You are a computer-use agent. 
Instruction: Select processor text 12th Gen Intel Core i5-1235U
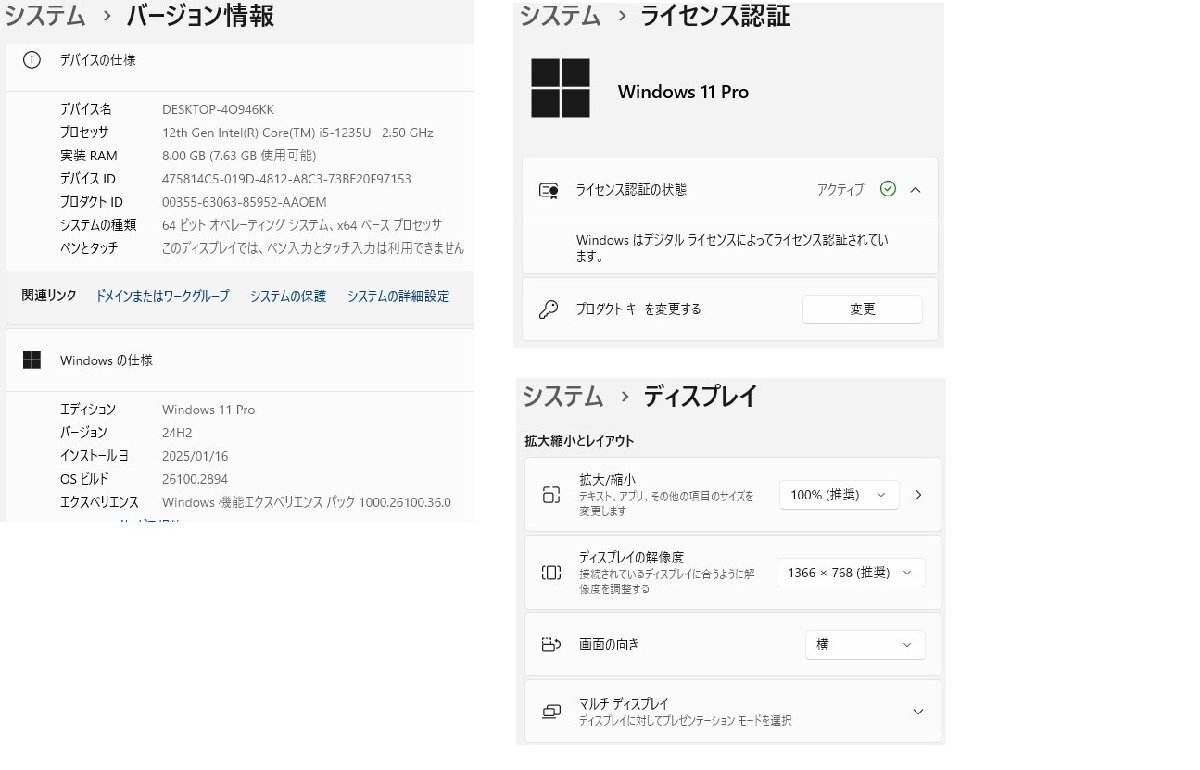click(x=297, y=132)
